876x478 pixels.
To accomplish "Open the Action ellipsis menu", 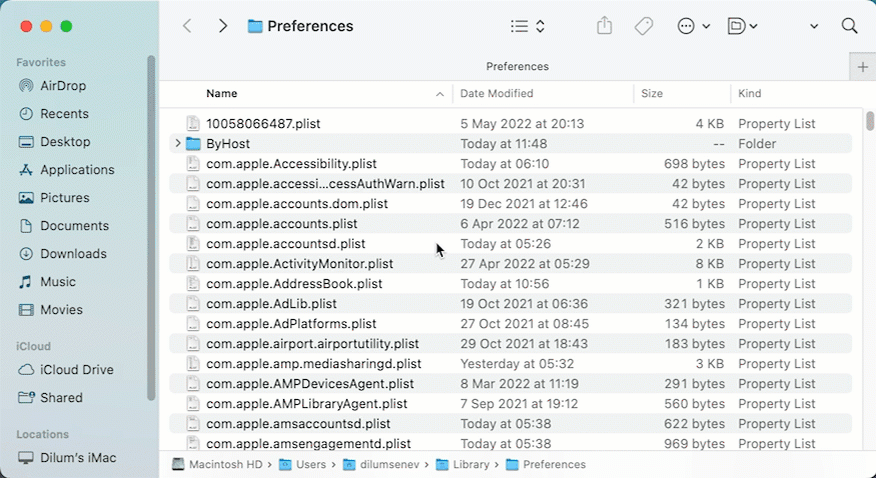I will tap(693, 26).
